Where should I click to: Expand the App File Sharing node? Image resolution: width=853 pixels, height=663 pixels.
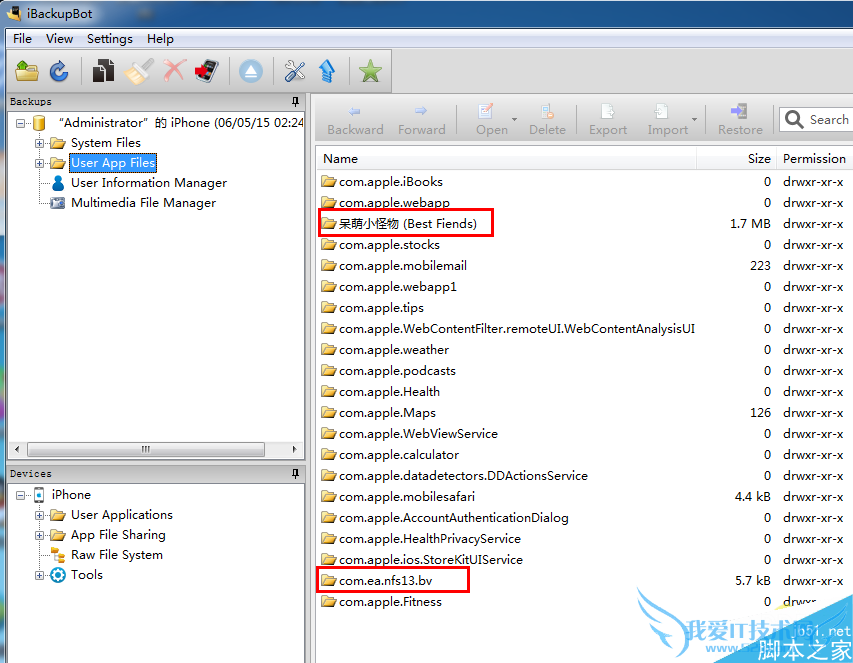39,535
